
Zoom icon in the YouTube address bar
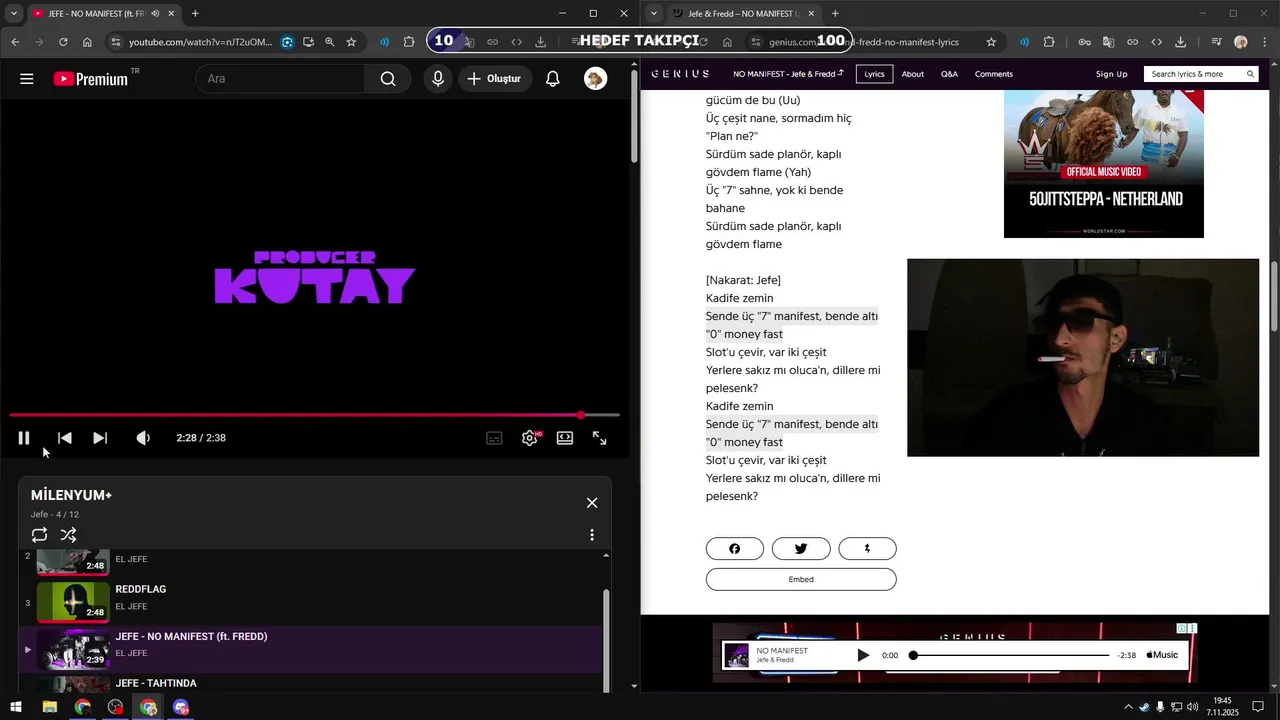pos(329,42)
